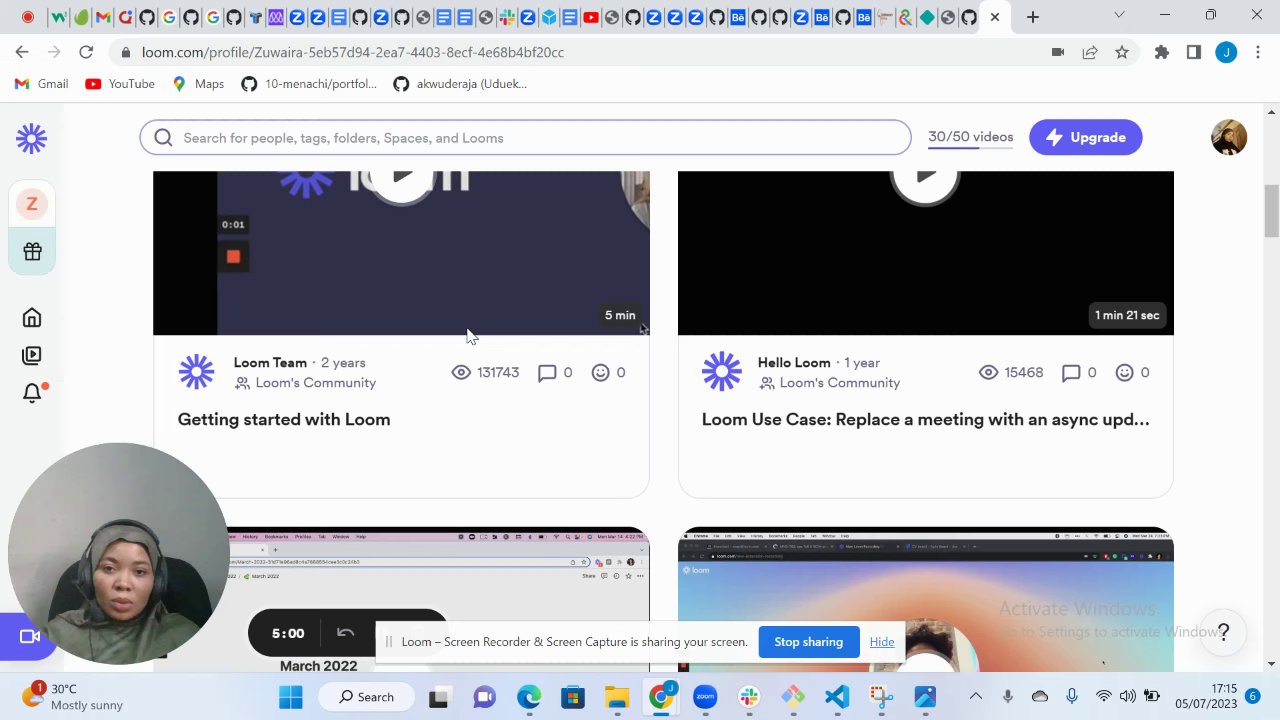Open Loom Use Case: Replace a meeting title
Image resolution: width=1280 pixels, height=720 pixels.
click(926, 420)
